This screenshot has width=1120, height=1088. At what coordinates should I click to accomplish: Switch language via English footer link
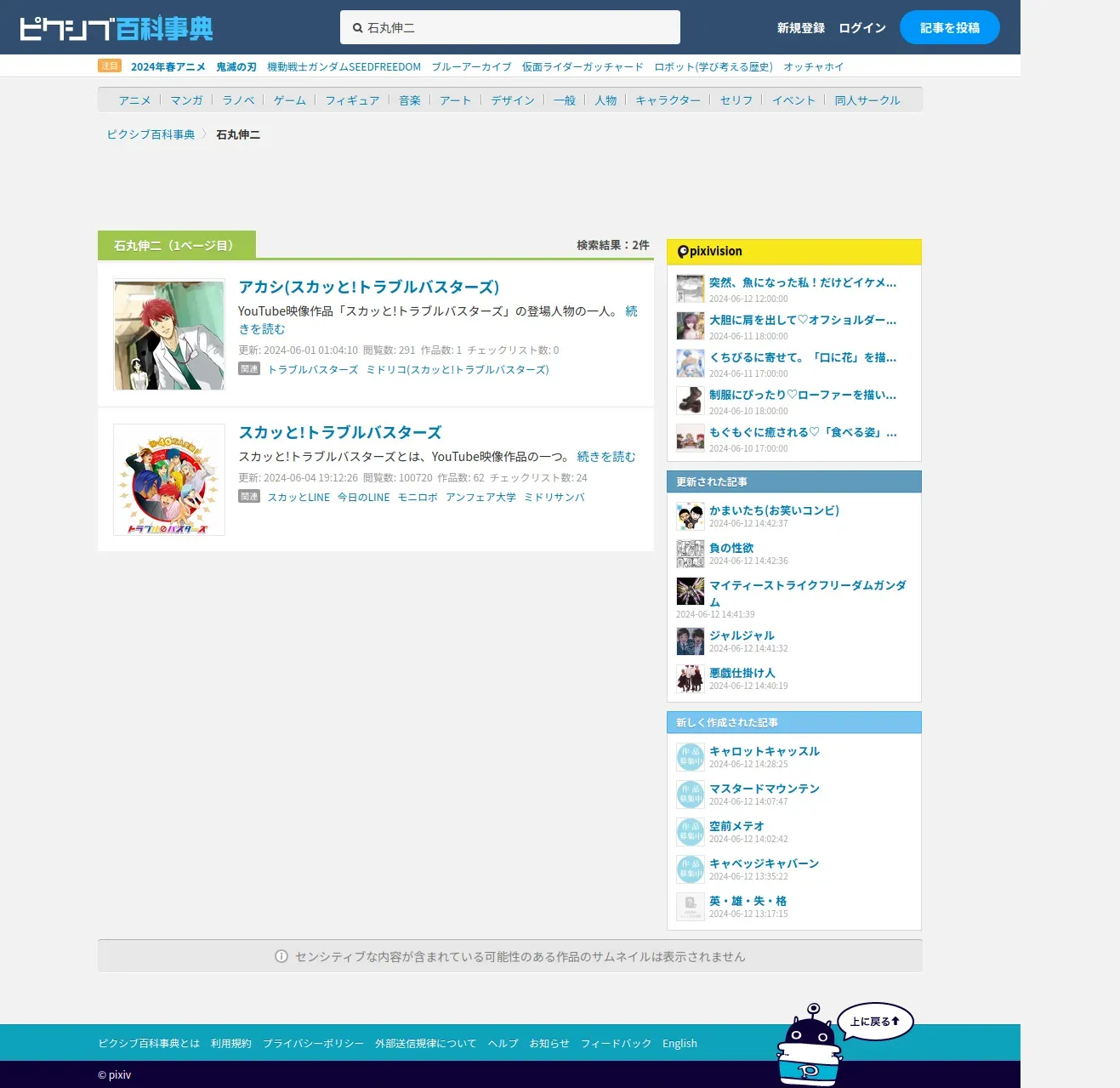click(x=679, y=1043)
